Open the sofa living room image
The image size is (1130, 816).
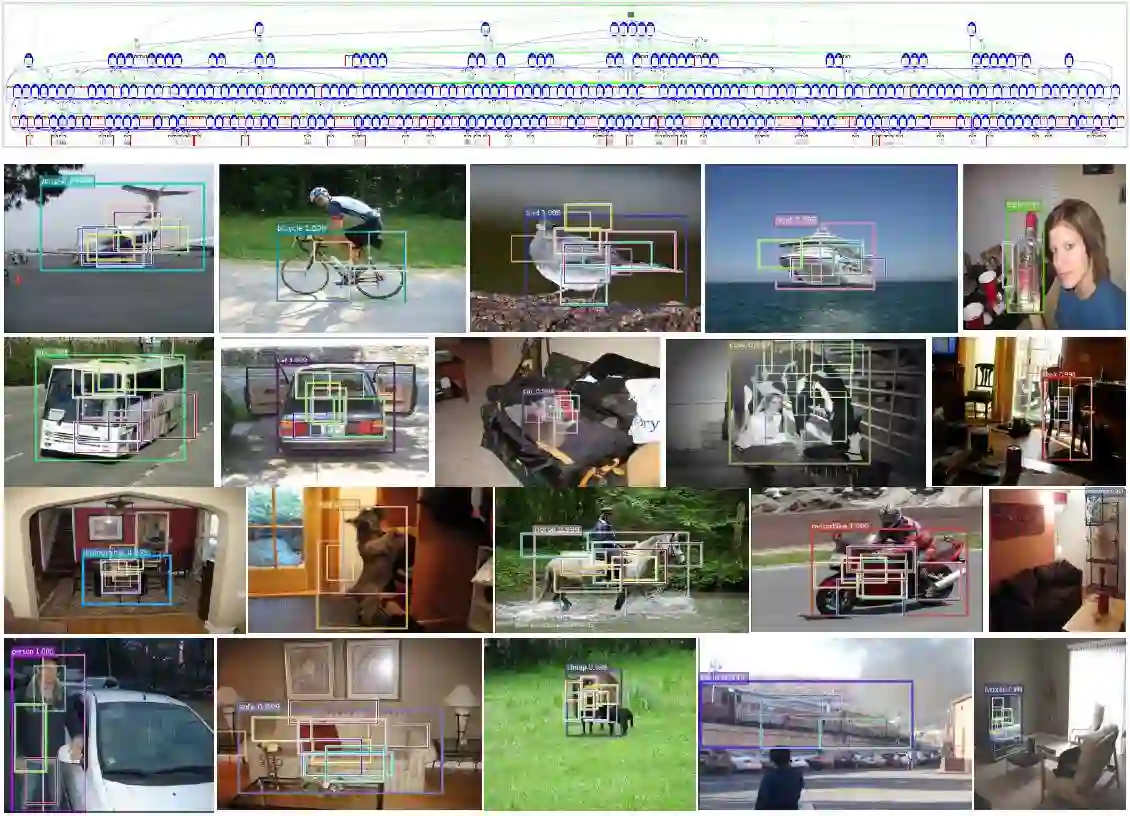pyautogui.click(x=349, y=724)
